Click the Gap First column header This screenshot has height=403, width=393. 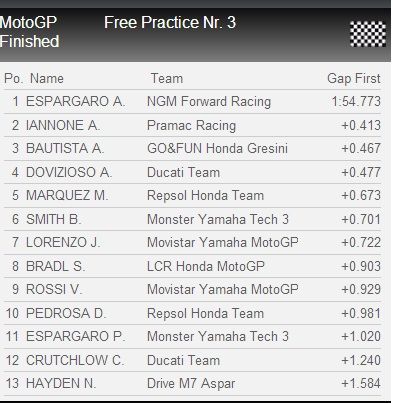[354, 79]
